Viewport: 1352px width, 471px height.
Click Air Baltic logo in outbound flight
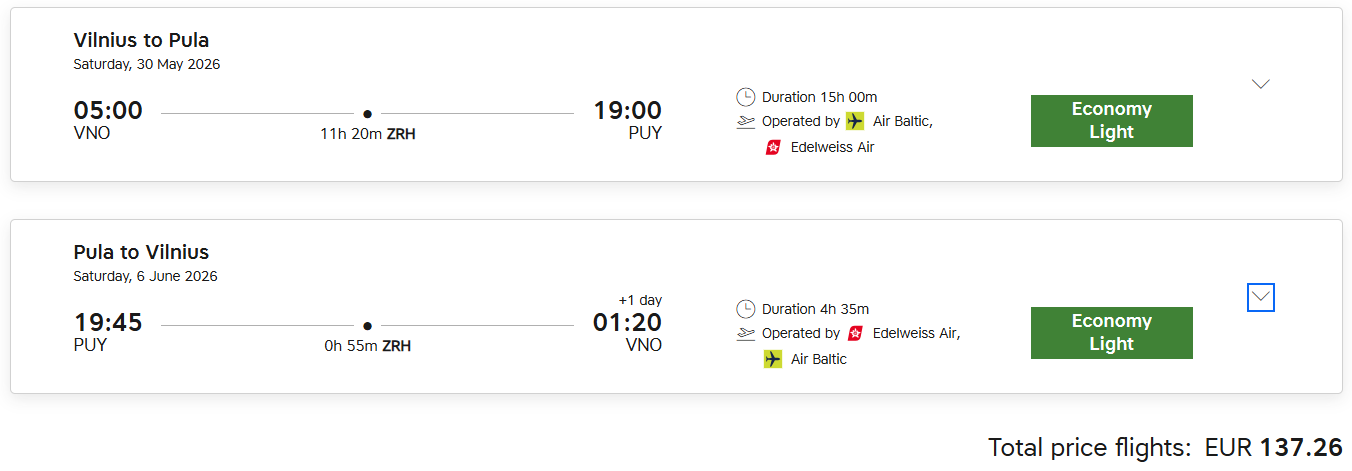855,121
